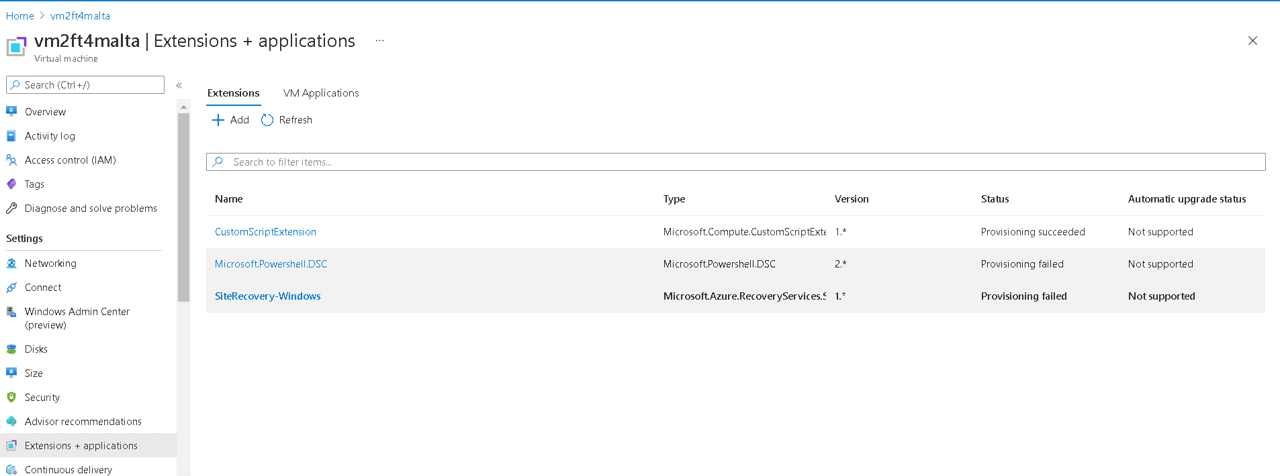The image size is (1280, 476).
Task: Open Disks settings
Action: (x=36, y=349)
